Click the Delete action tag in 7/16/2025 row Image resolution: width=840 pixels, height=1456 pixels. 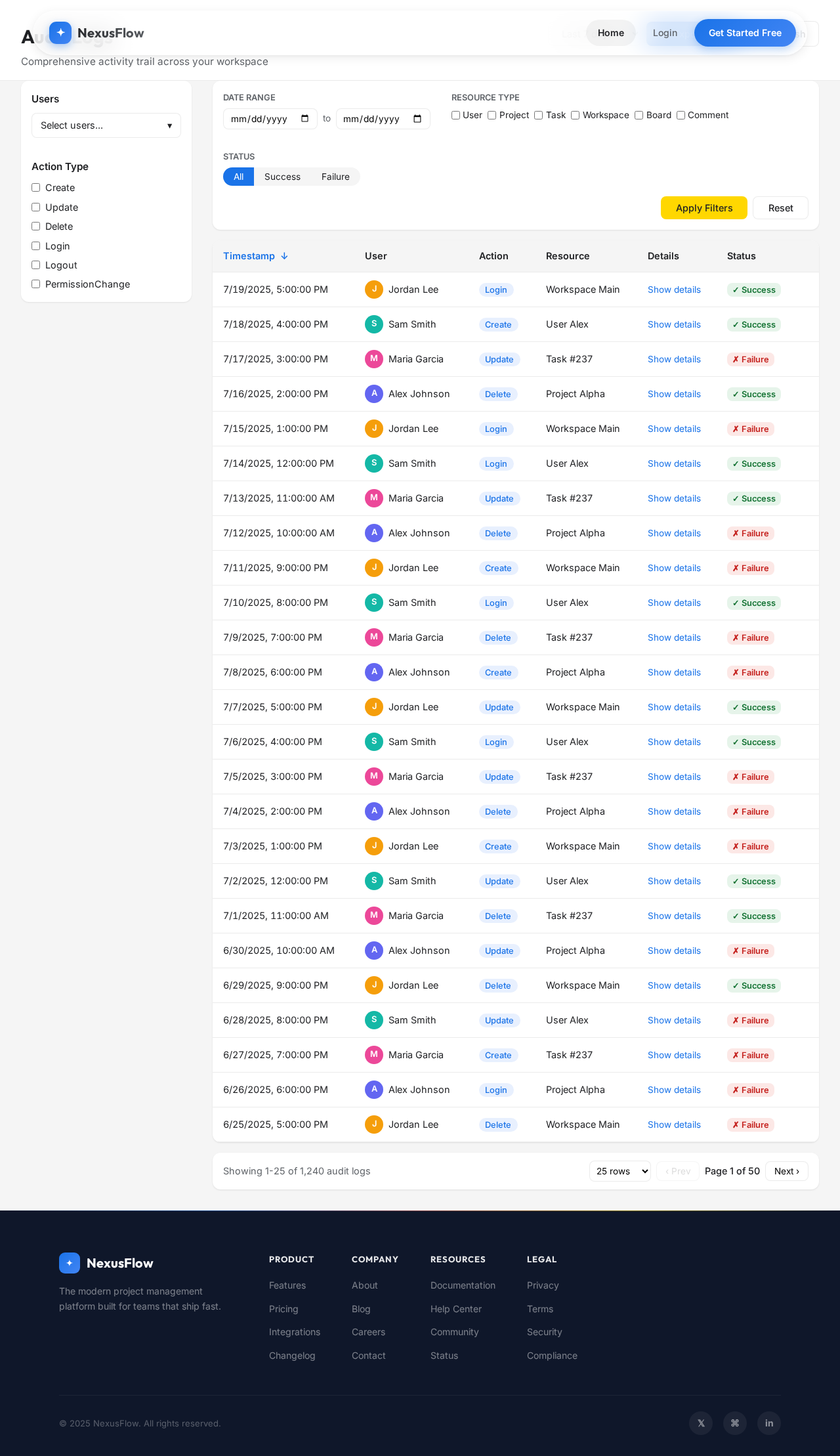pyautogui.click(x=498, y=394)
